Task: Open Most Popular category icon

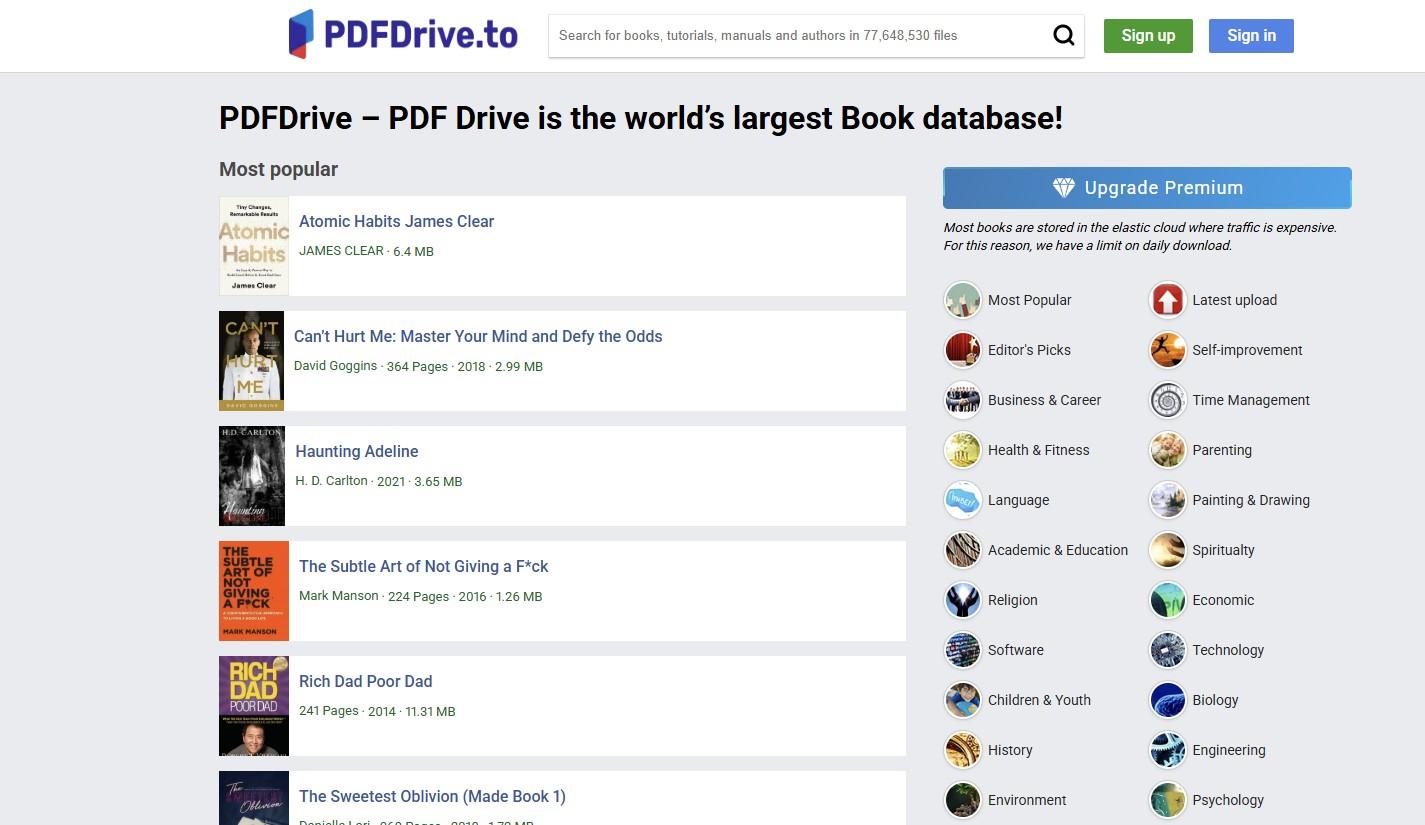Action: coord(963,300)
